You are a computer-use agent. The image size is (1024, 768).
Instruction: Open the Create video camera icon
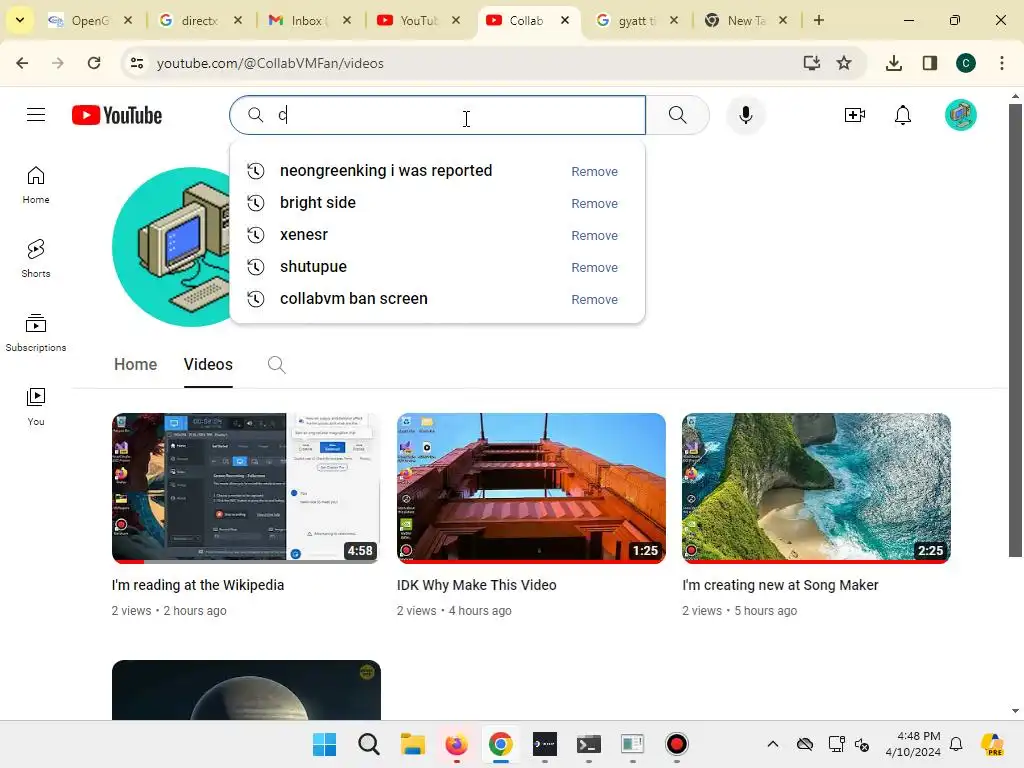[854, 115]
